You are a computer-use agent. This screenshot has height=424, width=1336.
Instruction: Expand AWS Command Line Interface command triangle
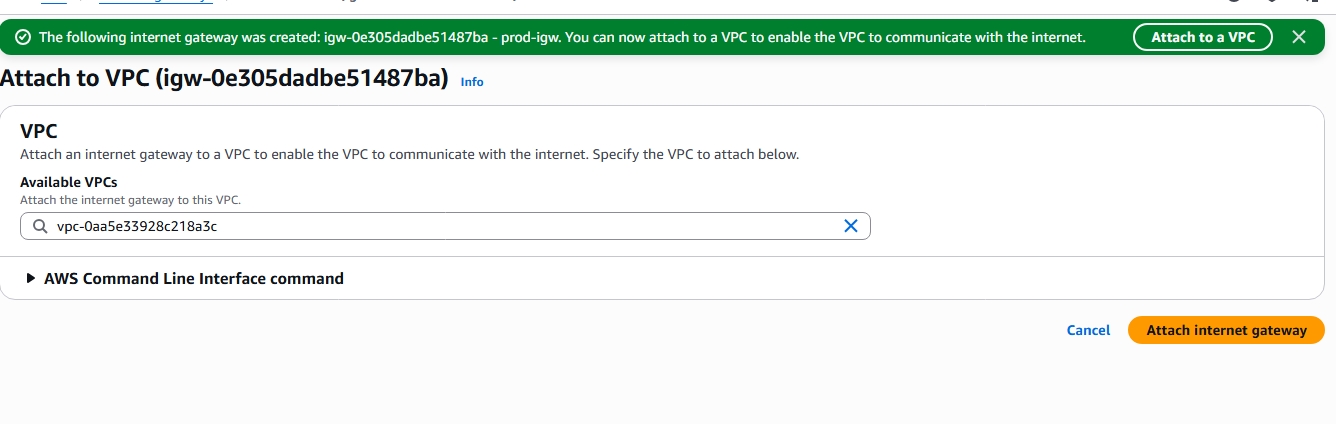31,278
